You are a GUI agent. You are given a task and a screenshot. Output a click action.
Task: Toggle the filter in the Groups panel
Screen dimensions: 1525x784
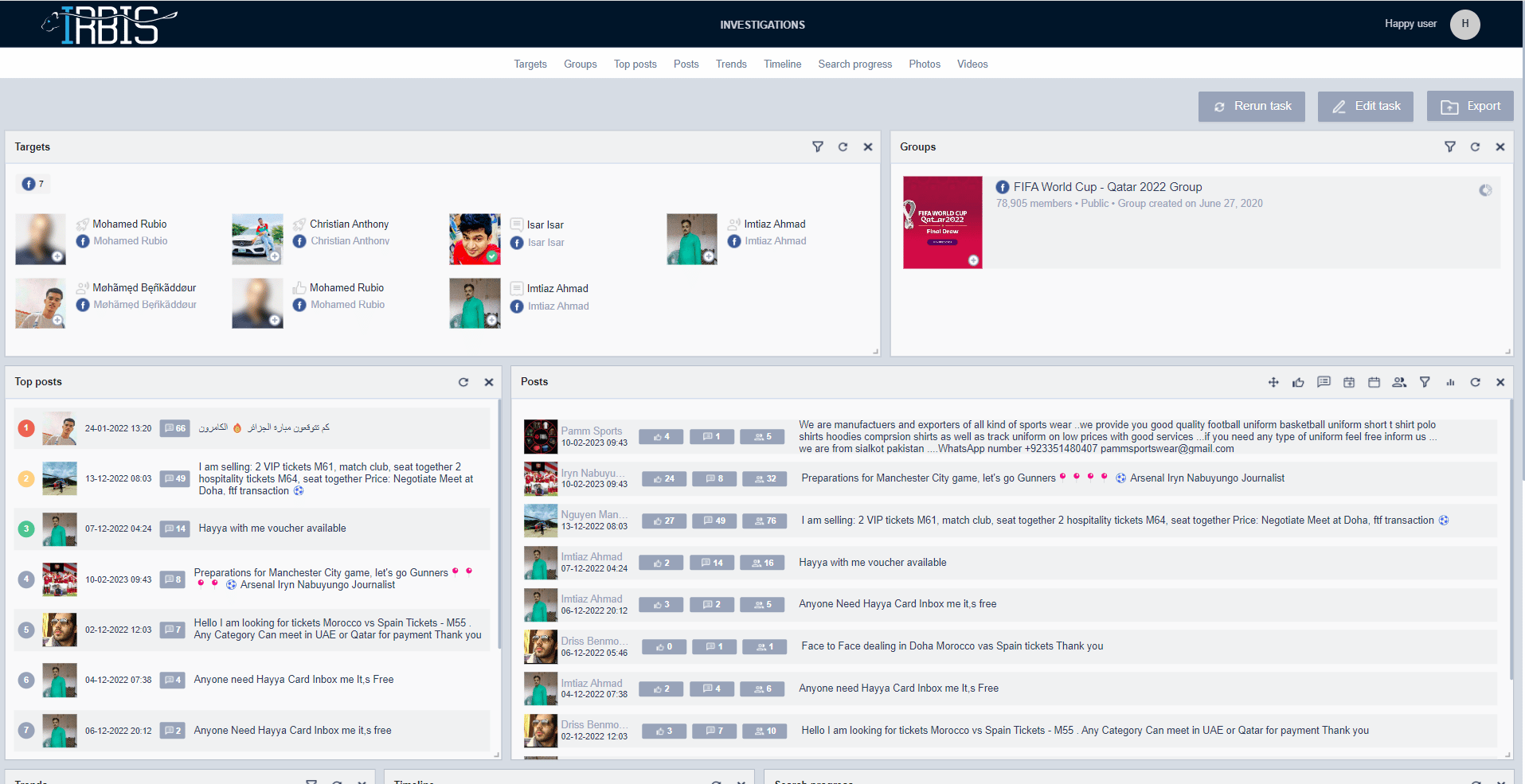click(1450, 146)
